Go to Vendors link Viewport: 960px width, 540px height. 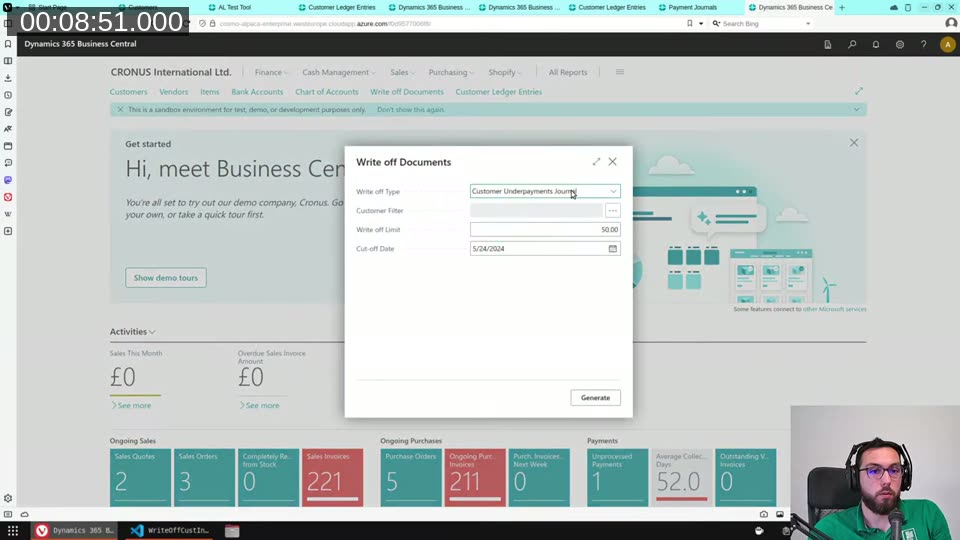click(x=174, y=92)
